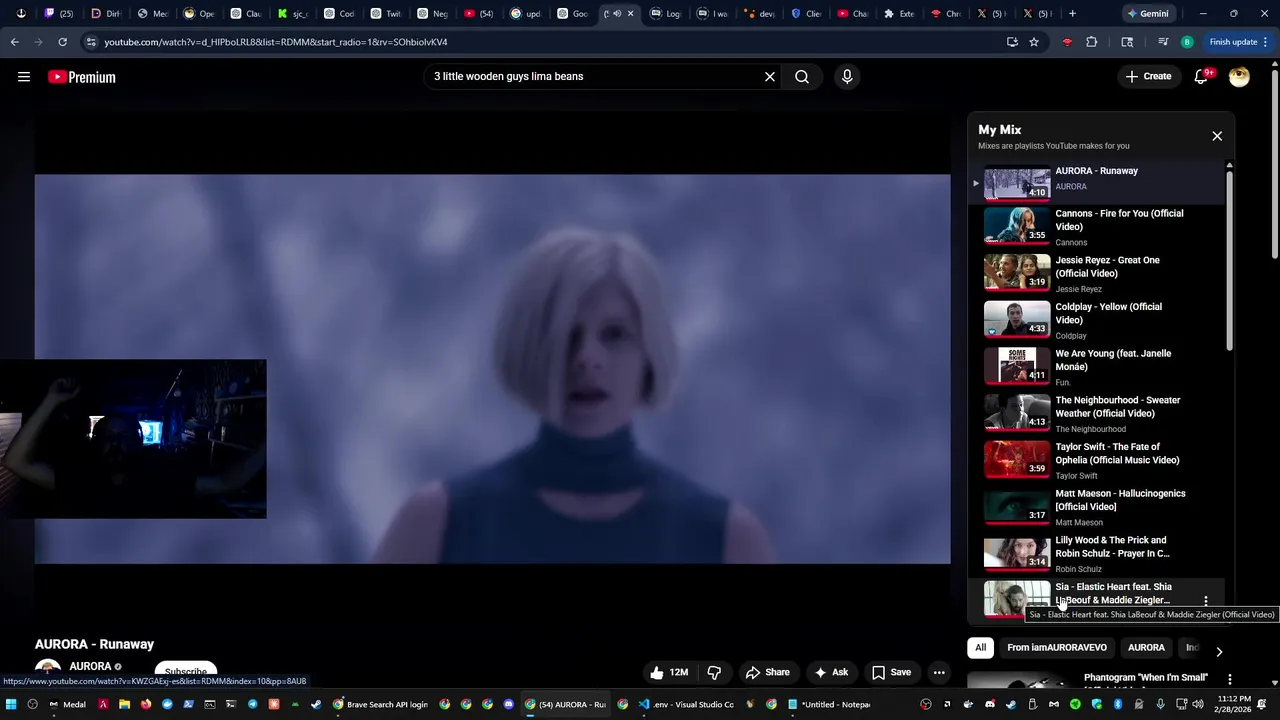The height and width of the screenshot is (720, 1280).
Task: Select the Coldplay - Yellow video title
Action: click(x=1108, y=313)
